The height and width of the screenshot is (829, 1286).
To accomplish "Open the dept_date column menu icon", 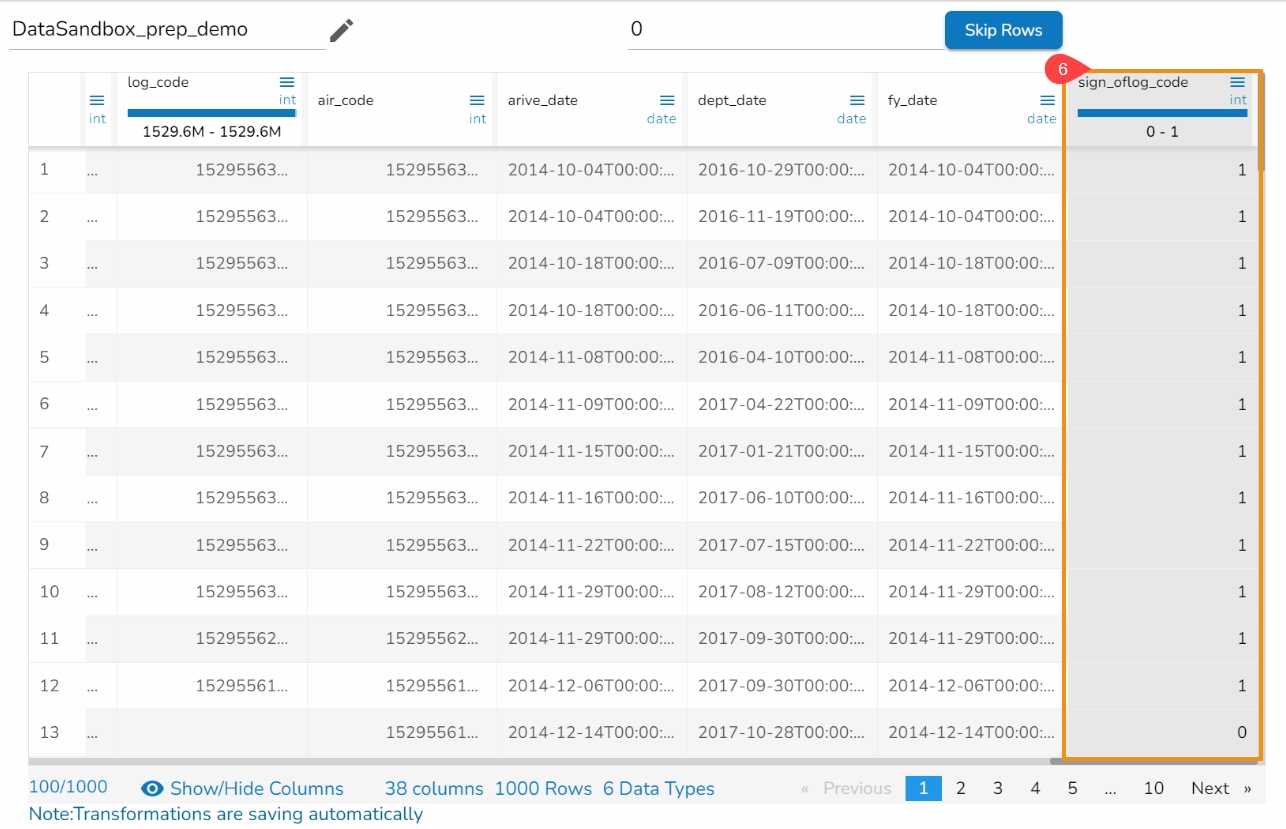I will (857, 100).
